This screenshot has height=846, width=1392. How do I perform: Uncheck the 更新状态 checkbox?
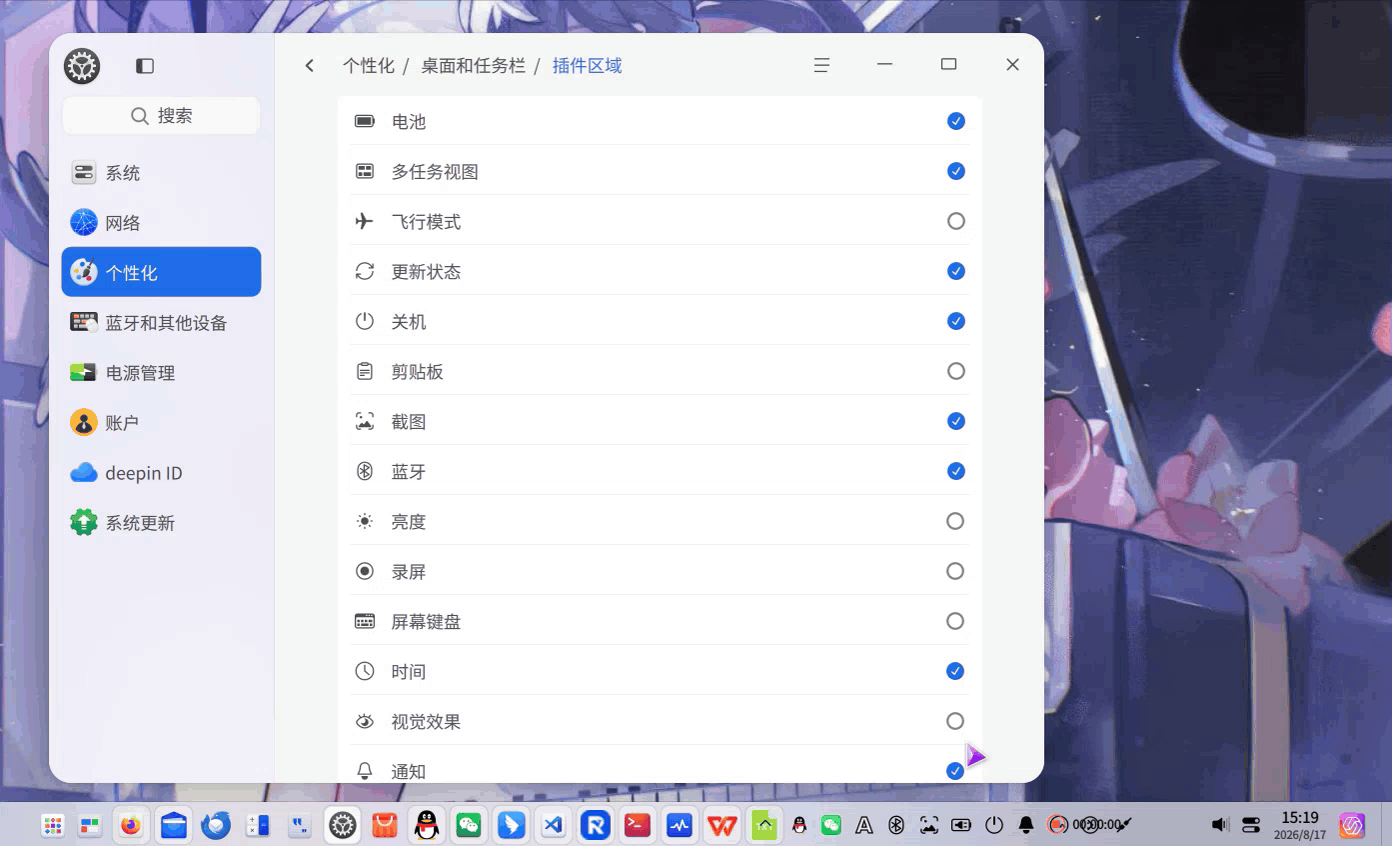click(956, 271)
